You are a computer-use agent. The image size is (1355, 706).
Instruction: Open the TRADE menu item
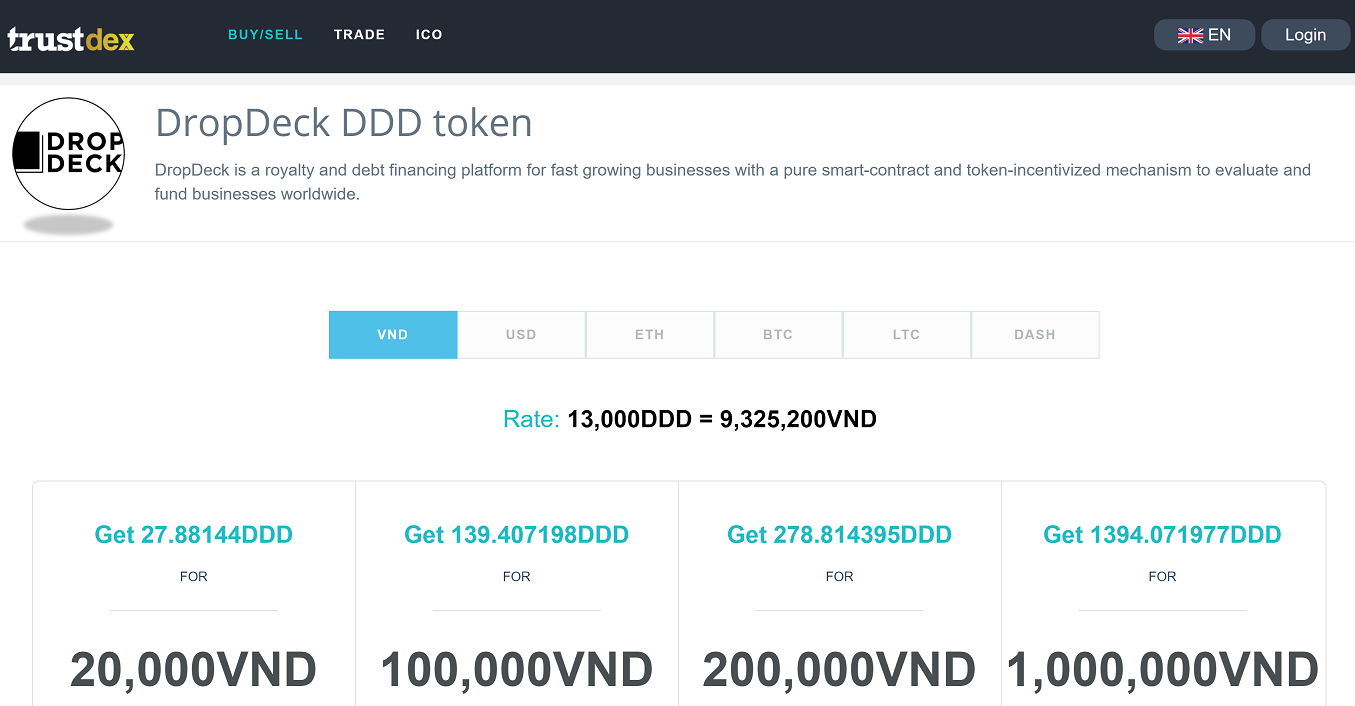tap(360, 35)
